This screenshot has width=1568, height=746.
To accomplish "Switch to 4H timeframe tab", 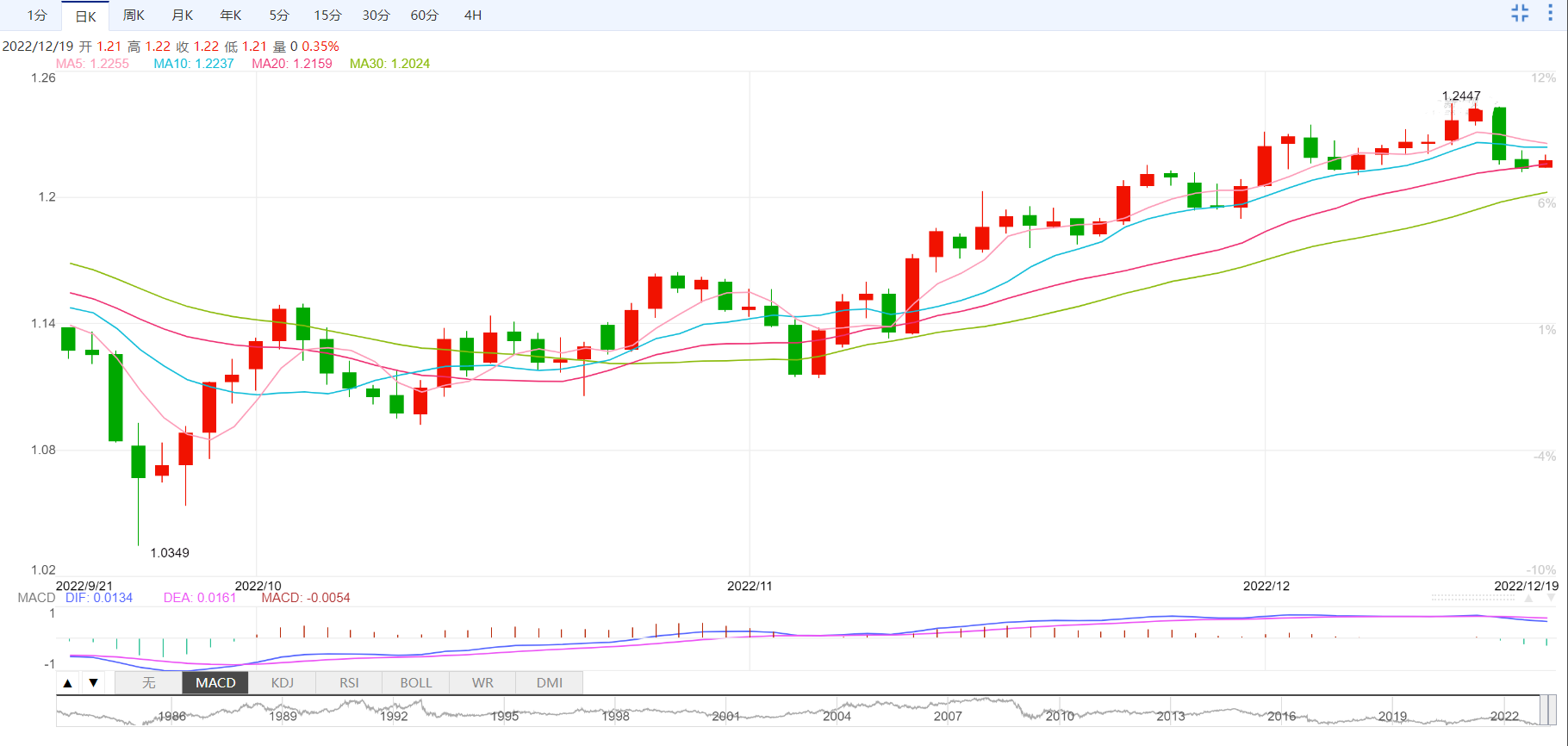I will point(473,16).
